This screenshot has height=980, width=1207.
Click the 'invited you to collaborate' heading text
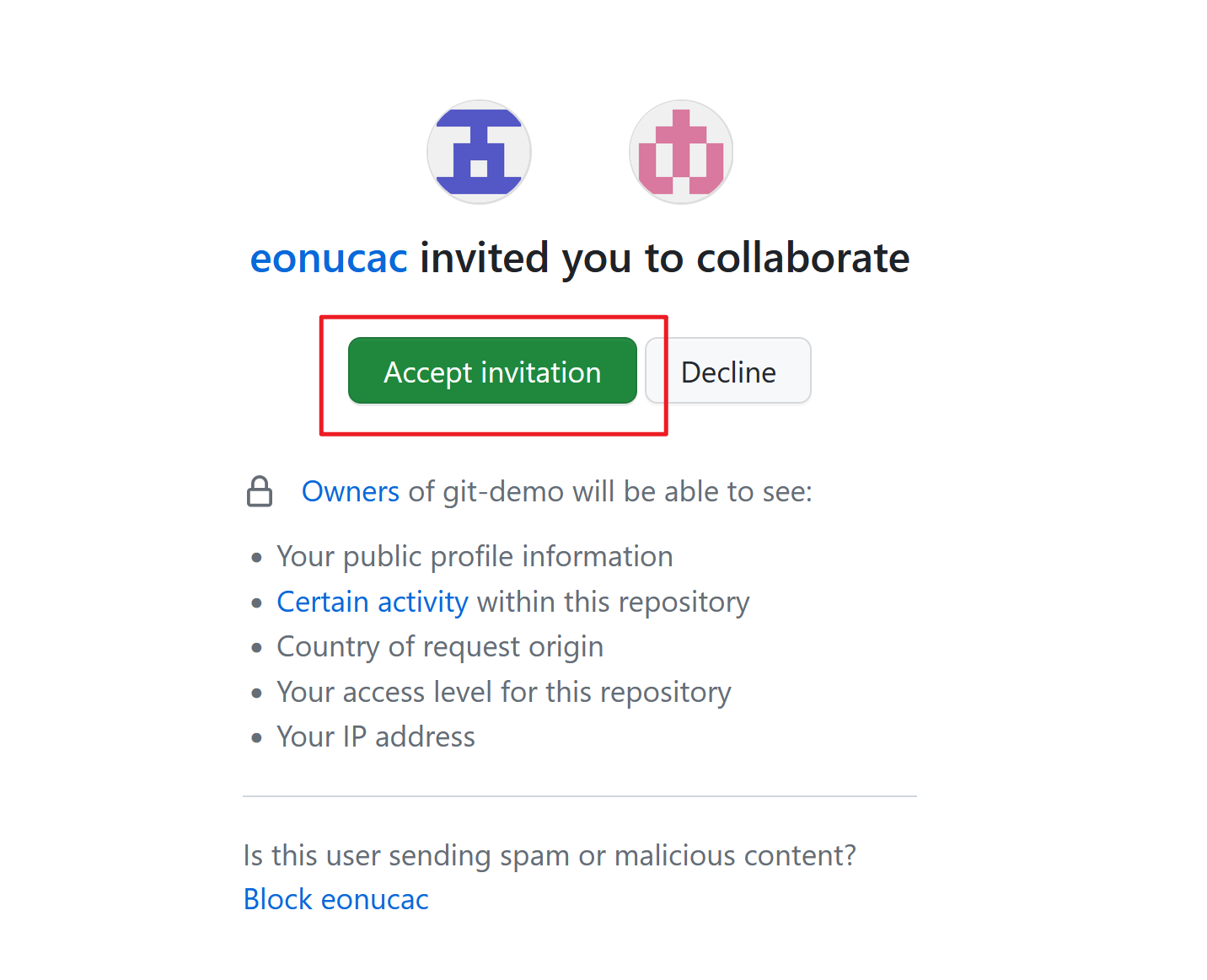(x=664, y=258)
